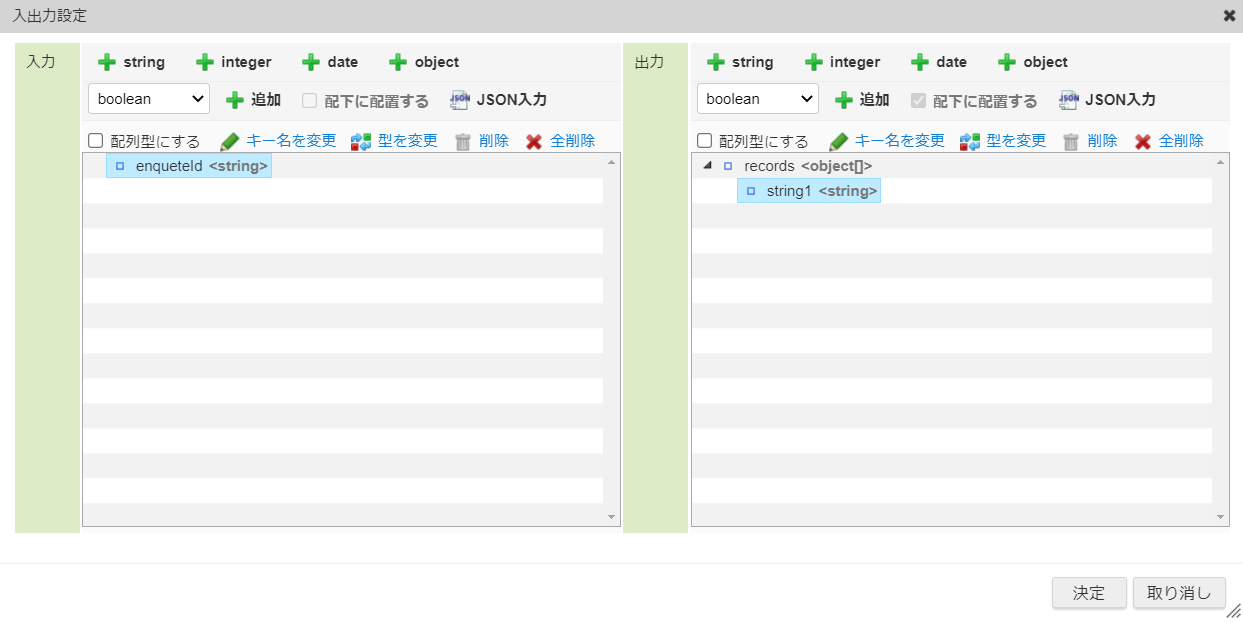Select the records object[] row

[x=798, y=166]
